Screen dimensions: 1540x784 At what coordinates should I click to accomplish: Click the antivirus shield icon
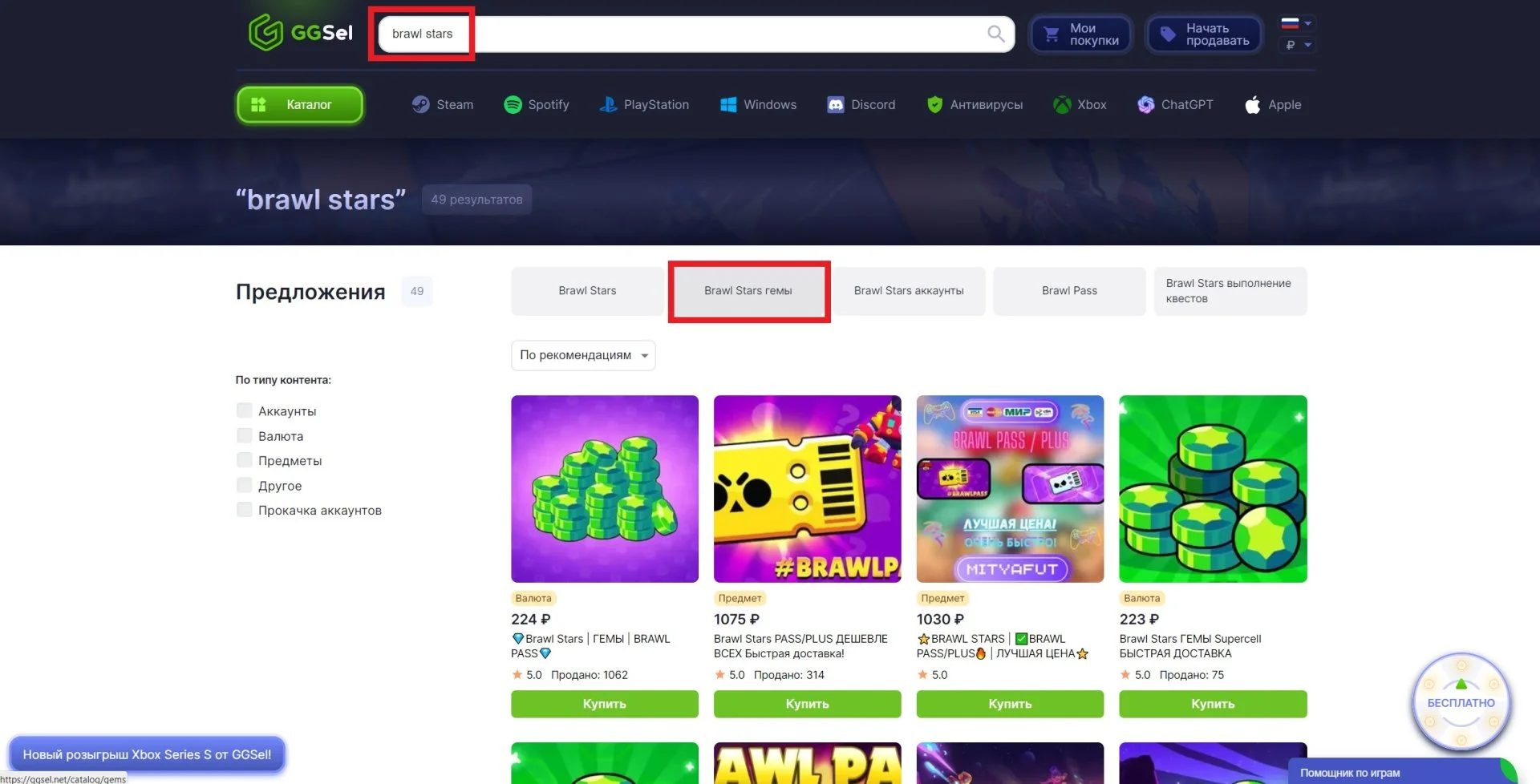coord(934,105)
